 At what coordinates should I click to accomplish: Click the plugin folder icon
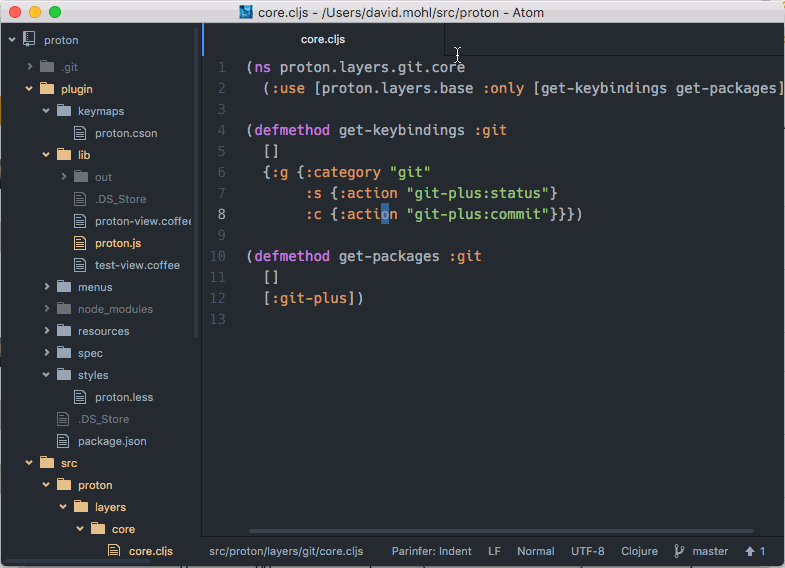click(x=47, y=89)
